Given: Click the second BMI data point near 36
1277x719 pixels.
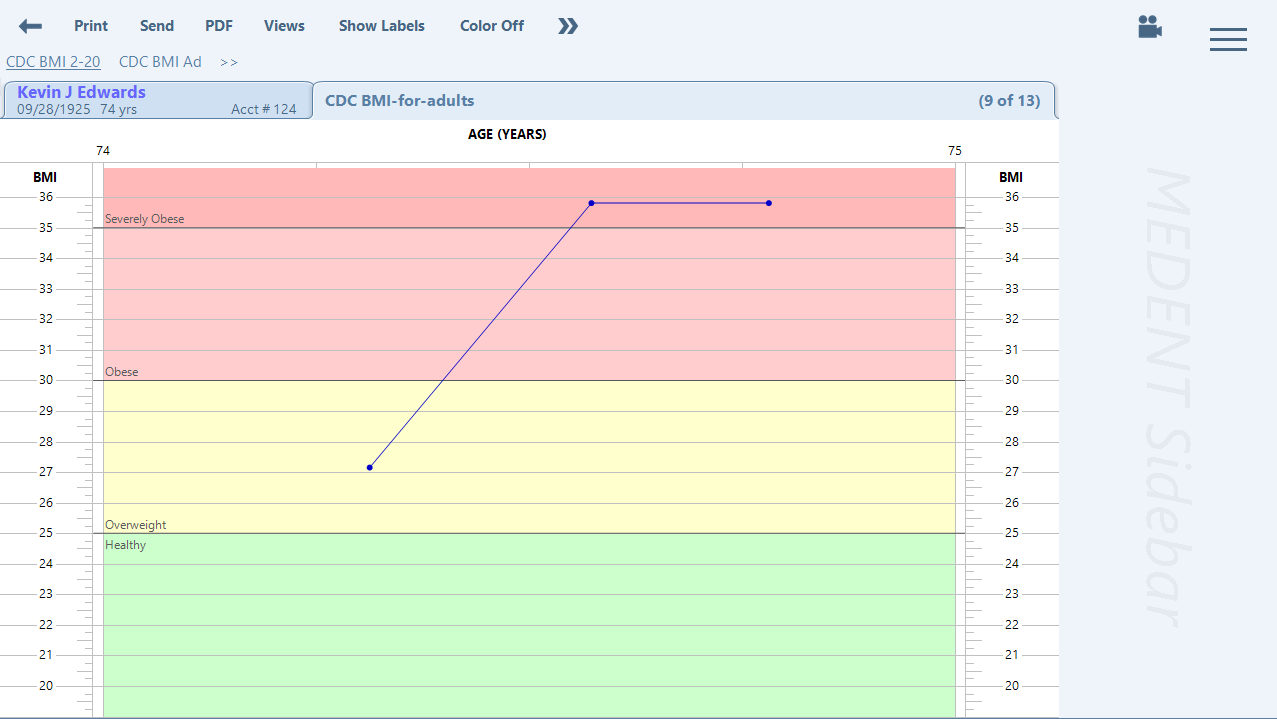Looking at the screenshot, I should (x=591, y=203).
